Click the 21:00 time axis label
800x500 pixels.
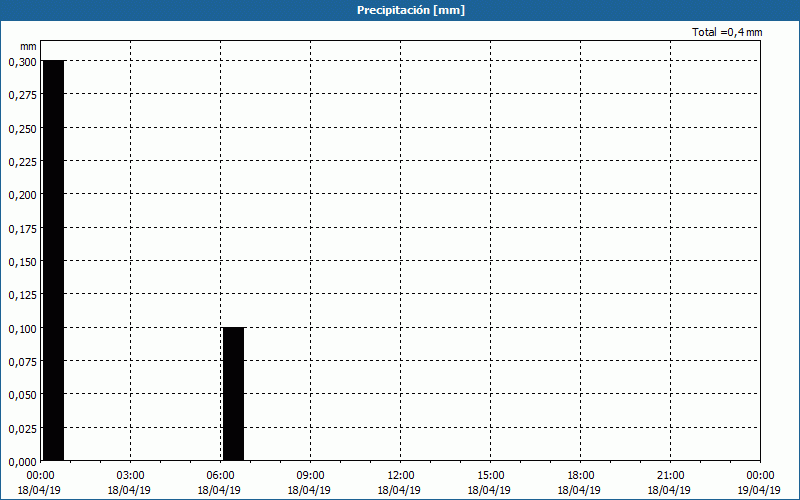670,476
